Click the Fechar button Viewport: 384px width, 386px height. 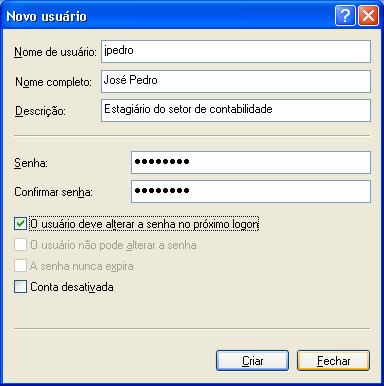pyautogui.click(x=333, y=361)
